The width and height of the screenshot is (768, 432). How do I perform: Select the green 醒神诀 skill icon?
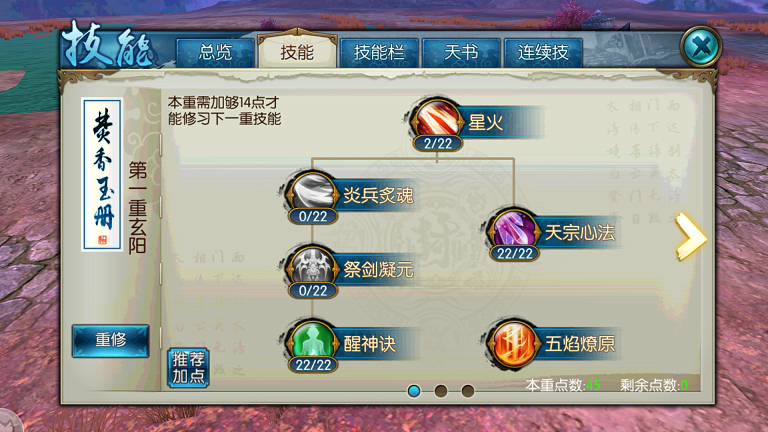[x=312, y=340]
